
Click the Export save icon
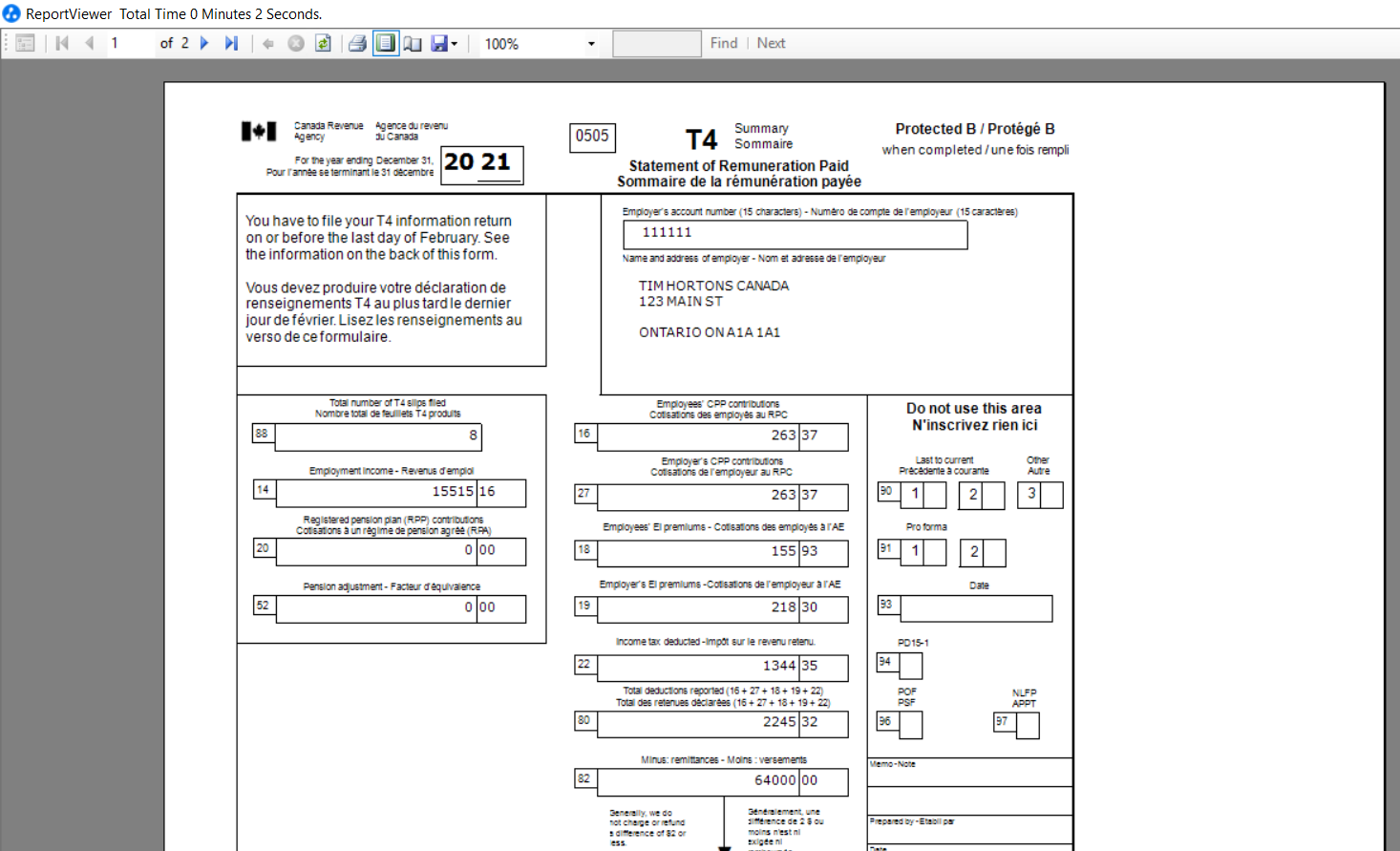(x=437, y=43)
